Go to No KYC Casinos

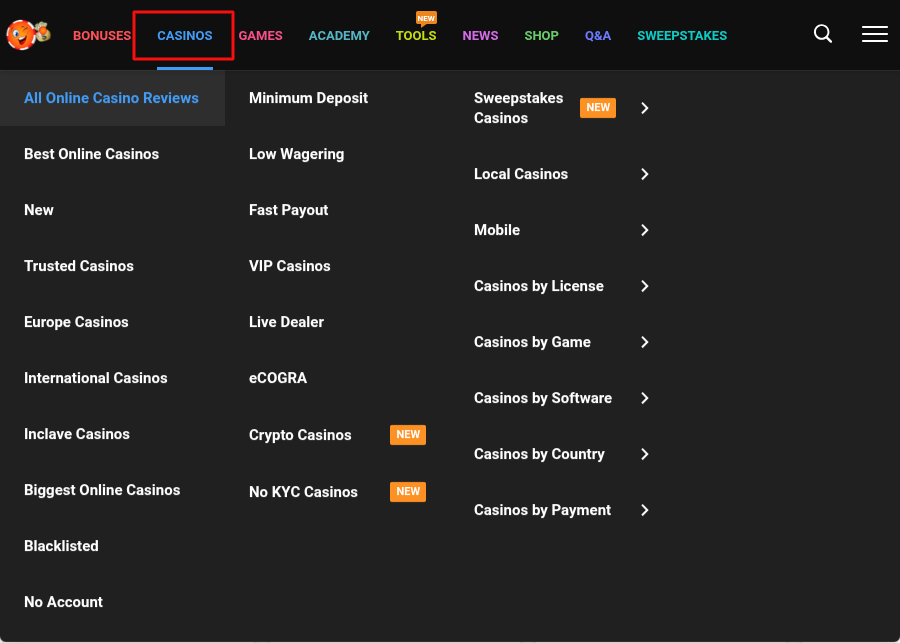point(303,492)
